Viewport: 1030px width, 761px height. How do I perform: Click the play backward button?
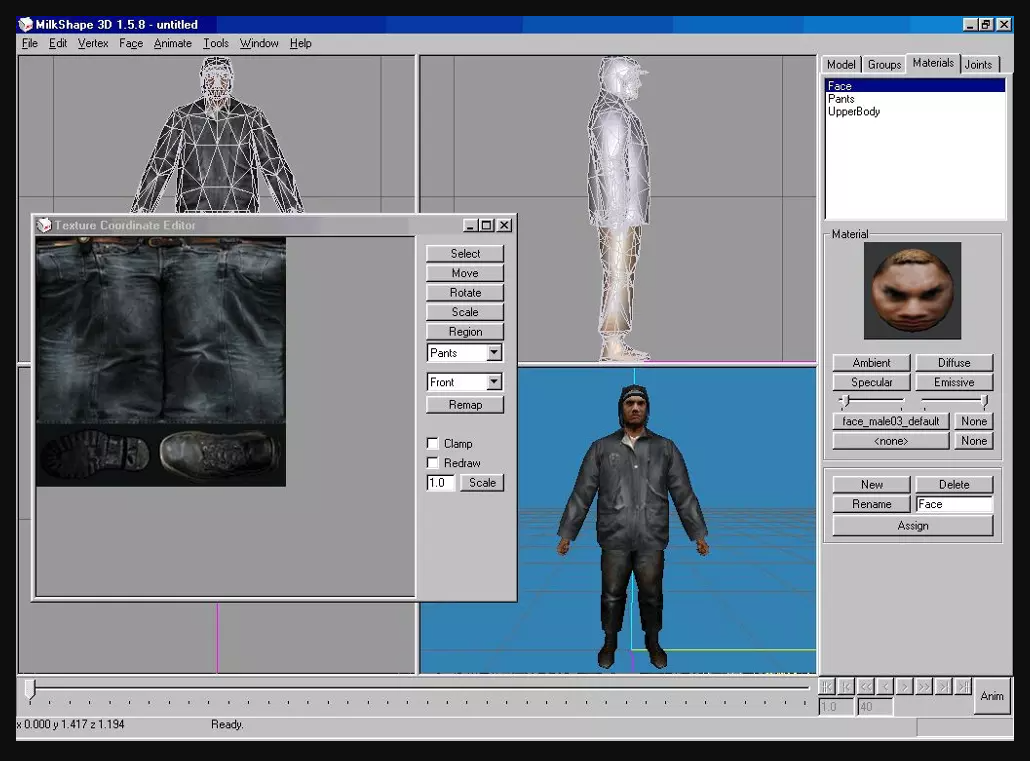click(885, 686)
